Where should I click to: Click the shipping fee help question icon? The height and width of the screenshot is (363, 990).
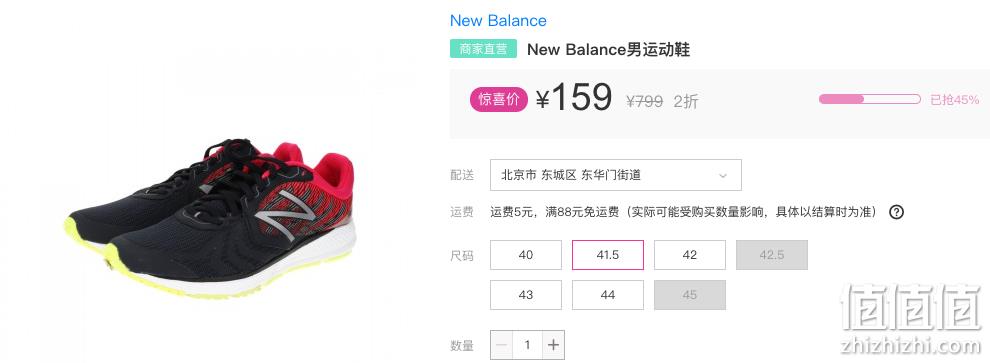(x=896, y=212)
